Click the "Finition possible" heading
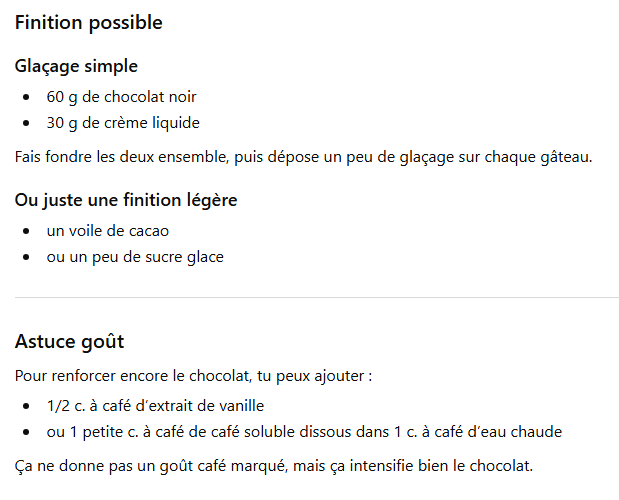 click(x=88, y=22)
